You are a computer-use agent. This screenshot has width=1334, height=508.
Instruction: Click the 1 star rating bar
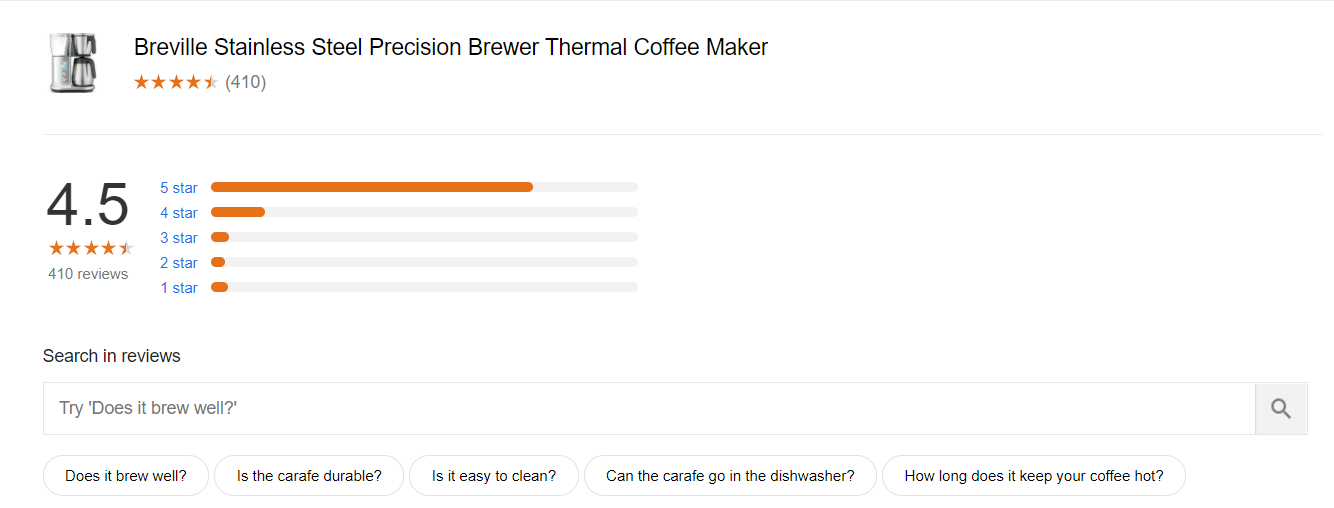pyautogui.click(x=424, y=287)
